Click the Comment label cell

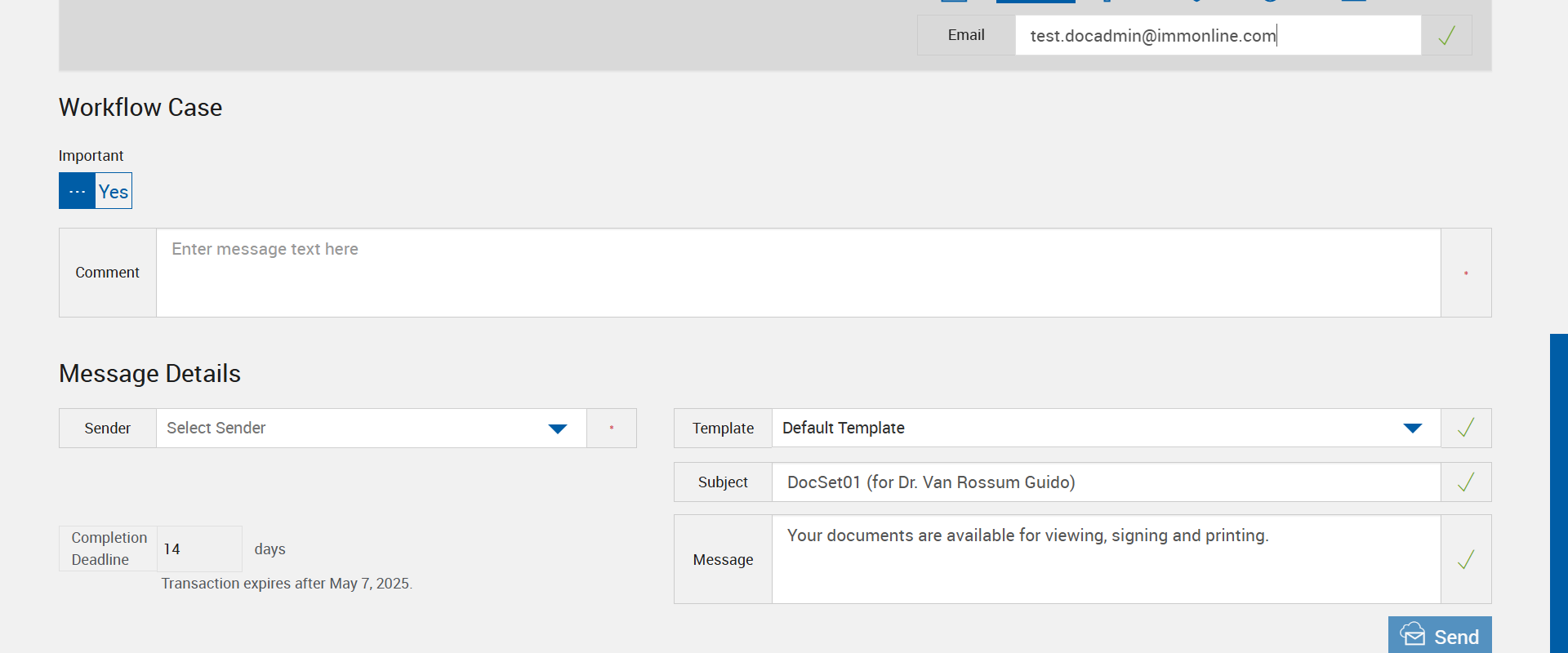pyautogui.click(x=108, y=273)
